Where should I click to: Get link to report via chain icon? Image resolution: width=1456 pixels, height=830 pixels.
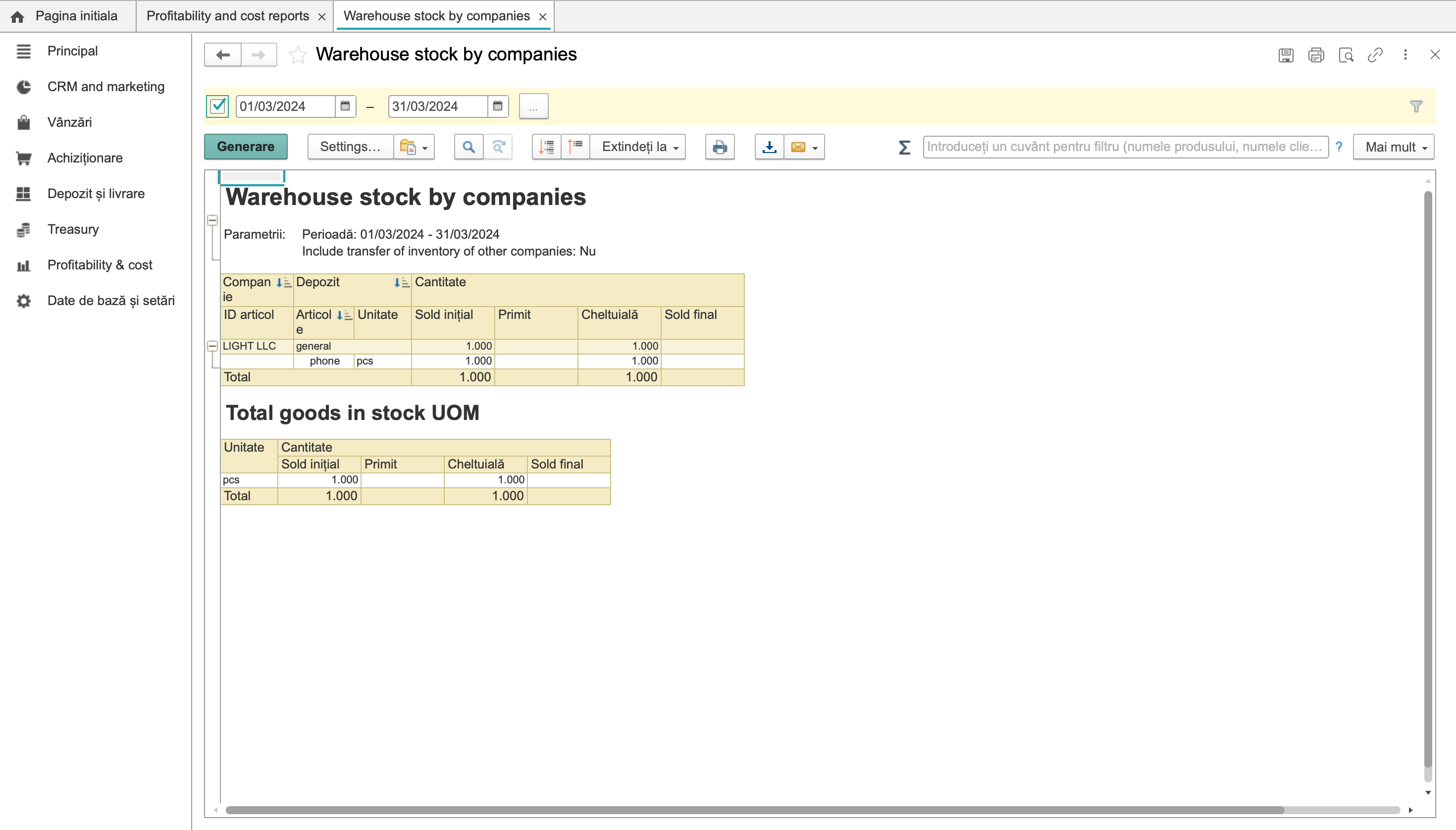[1375, 55]
